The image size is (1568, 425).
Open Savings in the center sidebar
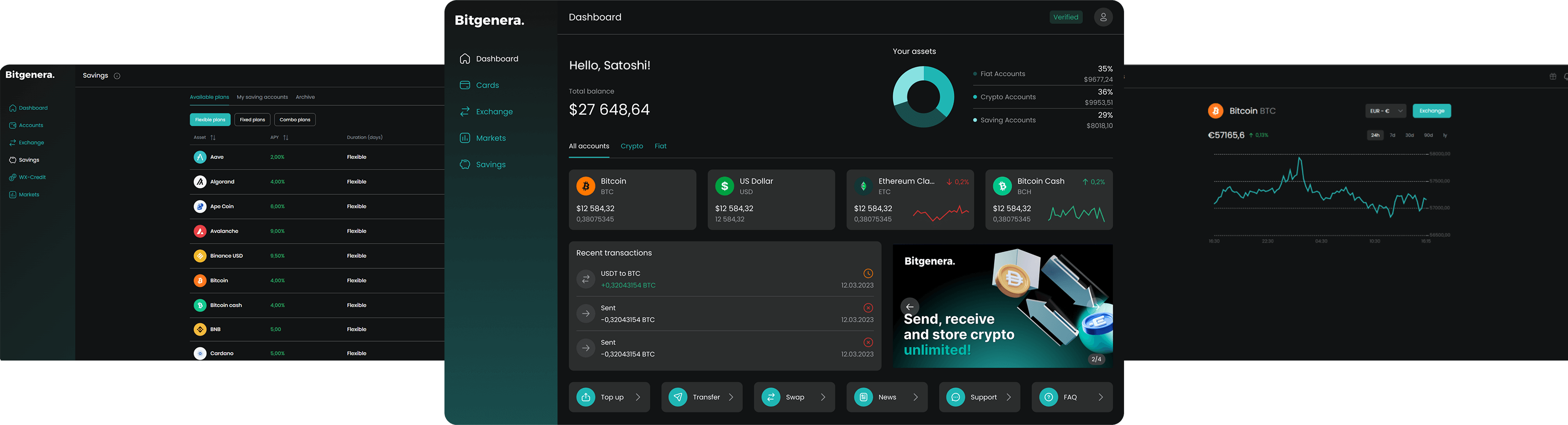click(483, 165)
